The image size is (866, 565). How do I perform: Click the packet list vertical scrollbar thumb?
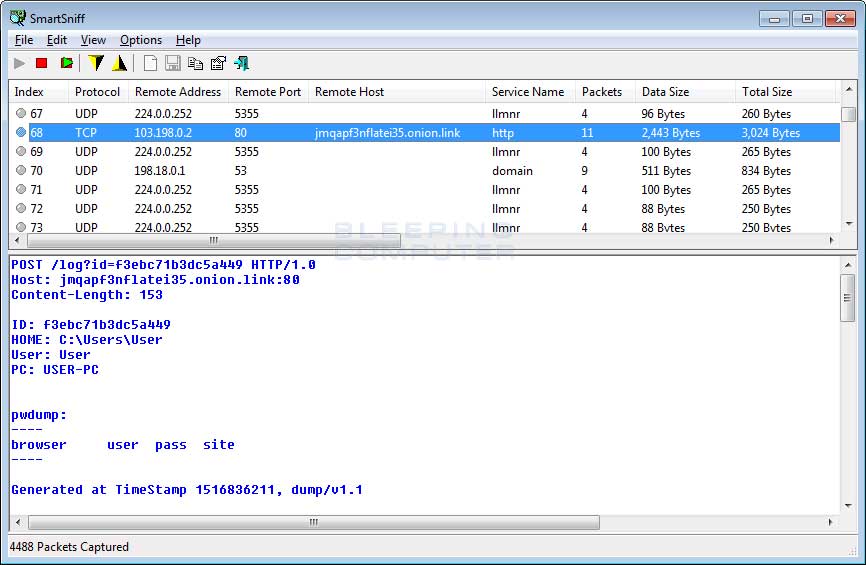click(849, 114)
